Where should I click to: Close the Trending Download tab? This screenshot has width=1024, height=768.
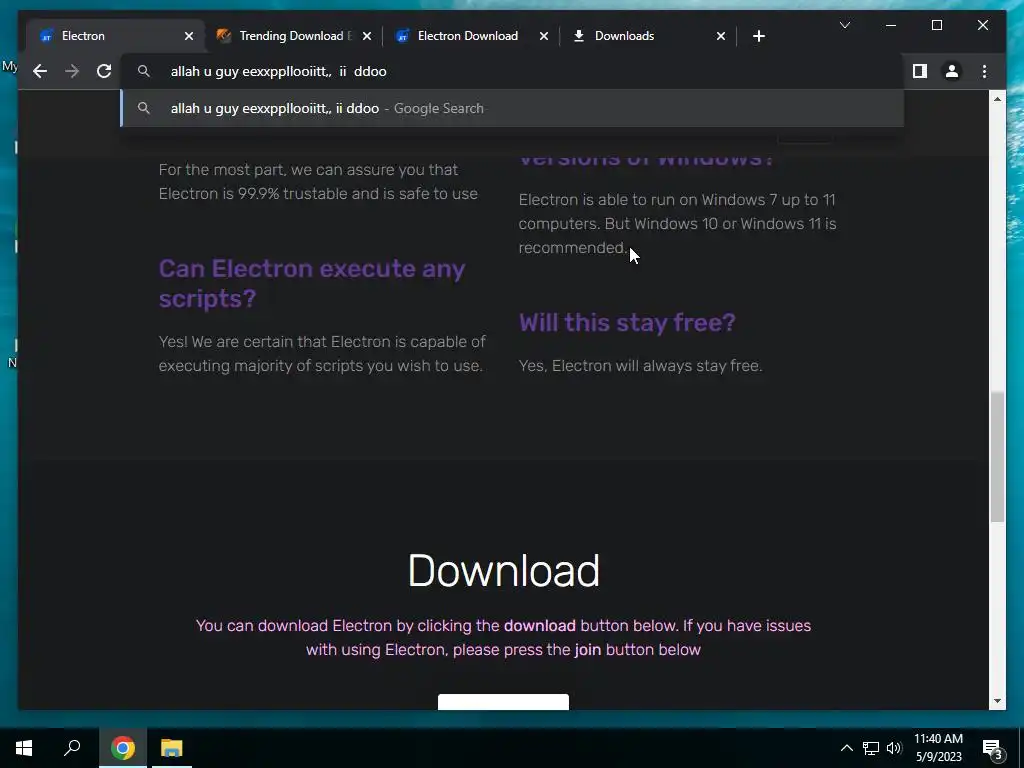point(366,36)
